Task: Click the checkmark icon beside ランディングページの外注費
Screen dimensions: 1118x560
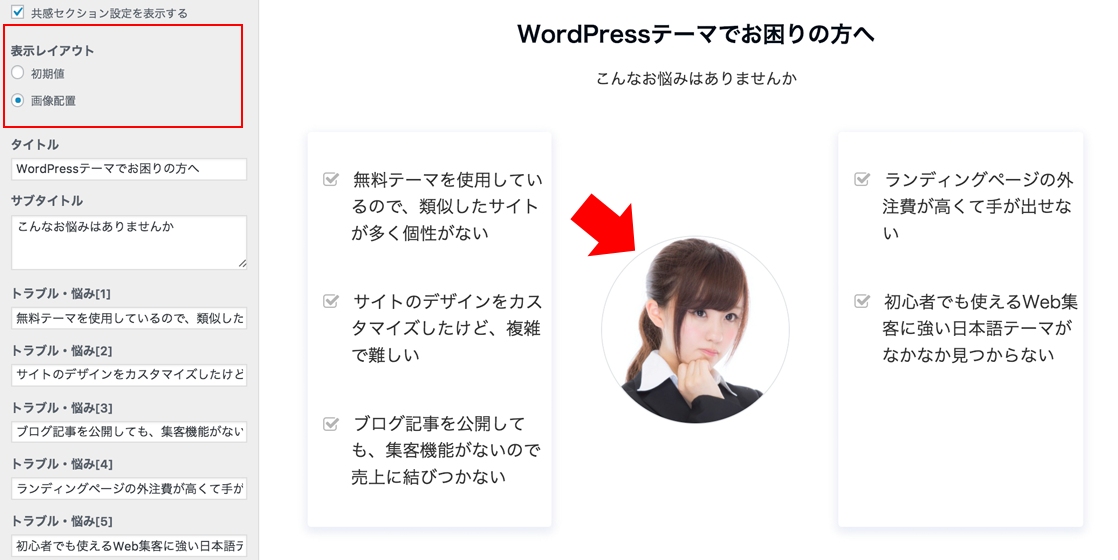Action: click(x=862, y=179)
